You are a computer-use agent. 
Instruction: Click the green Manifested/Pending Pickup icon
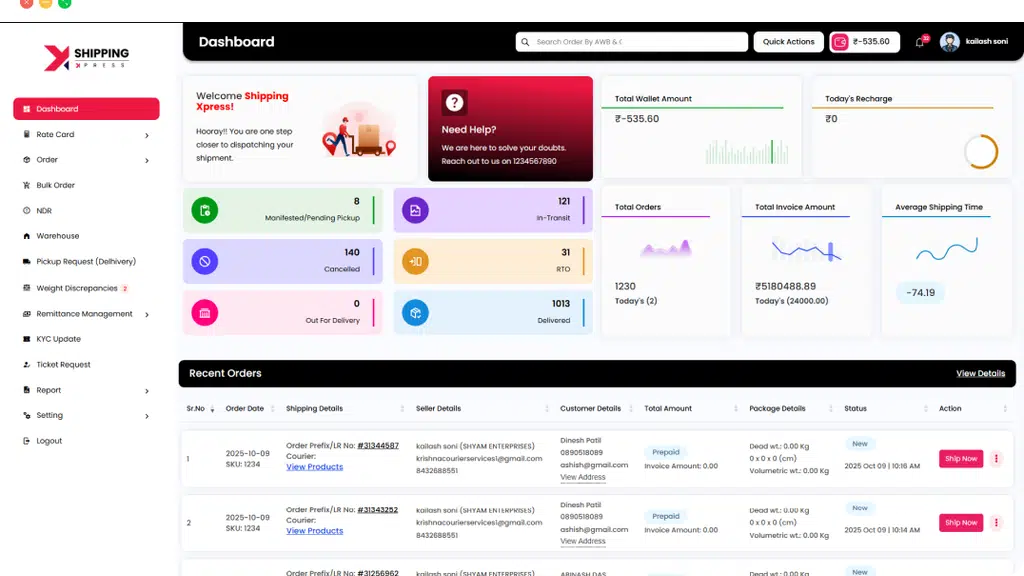point(204,210)
